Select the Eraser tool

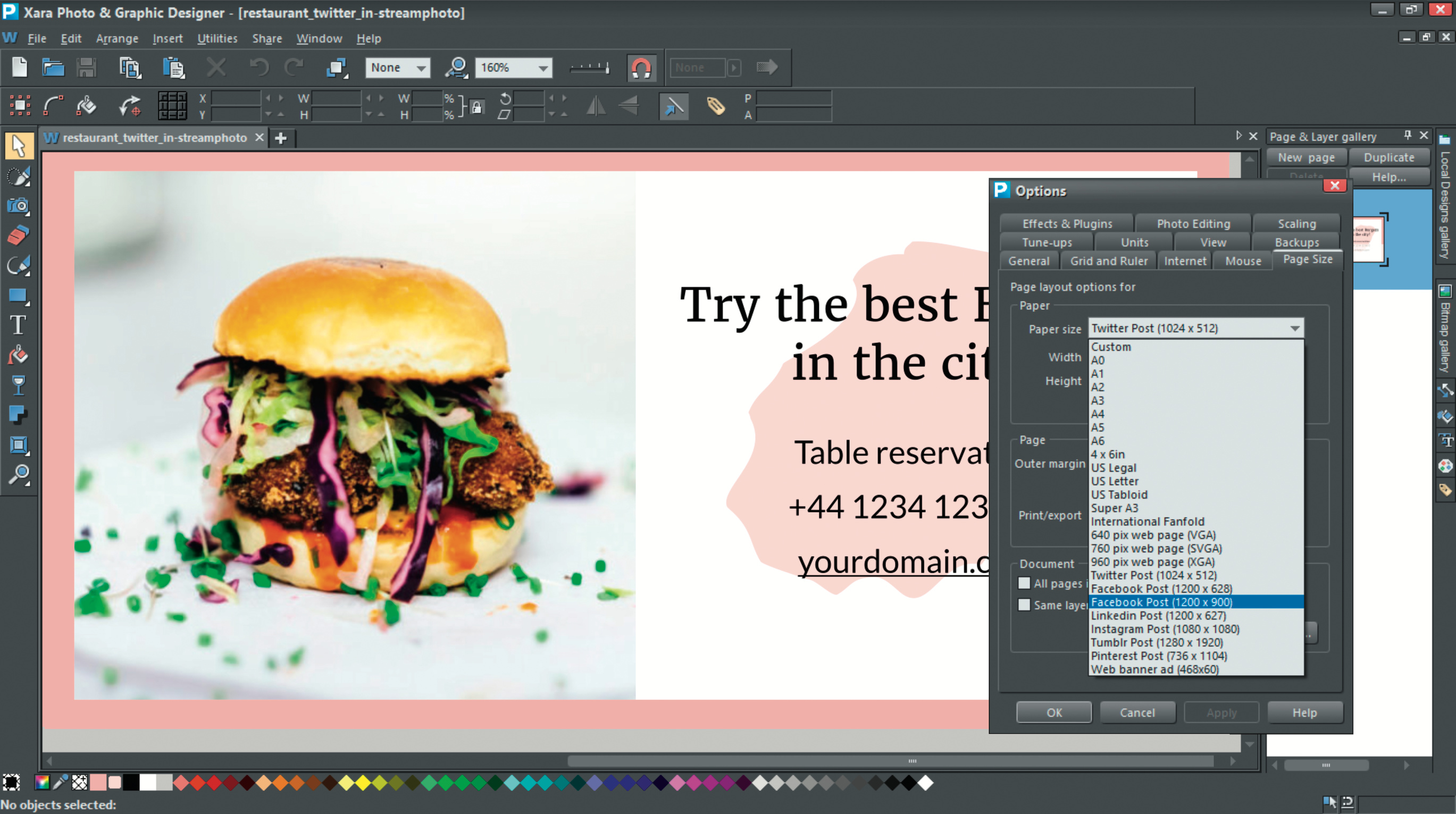pos(18,235)
